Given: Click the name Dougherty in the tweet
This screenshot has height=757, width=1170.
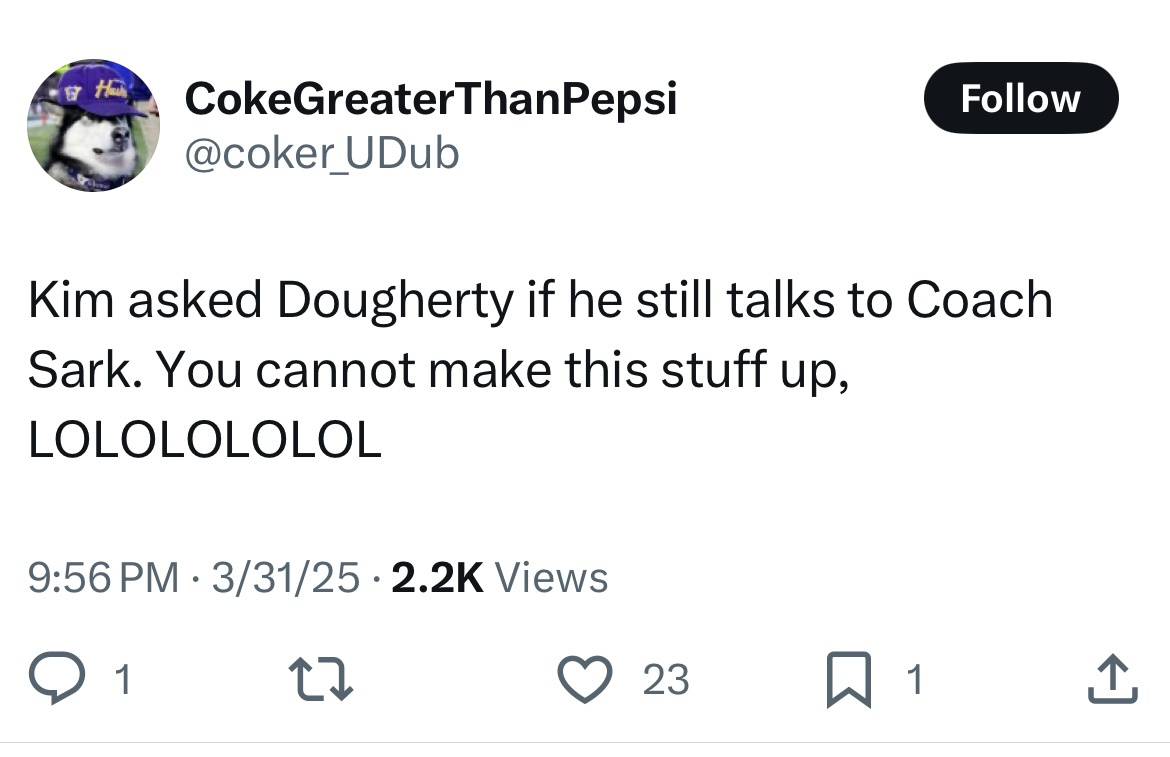Looking at the screenshot, I should (x=395, y=302).
